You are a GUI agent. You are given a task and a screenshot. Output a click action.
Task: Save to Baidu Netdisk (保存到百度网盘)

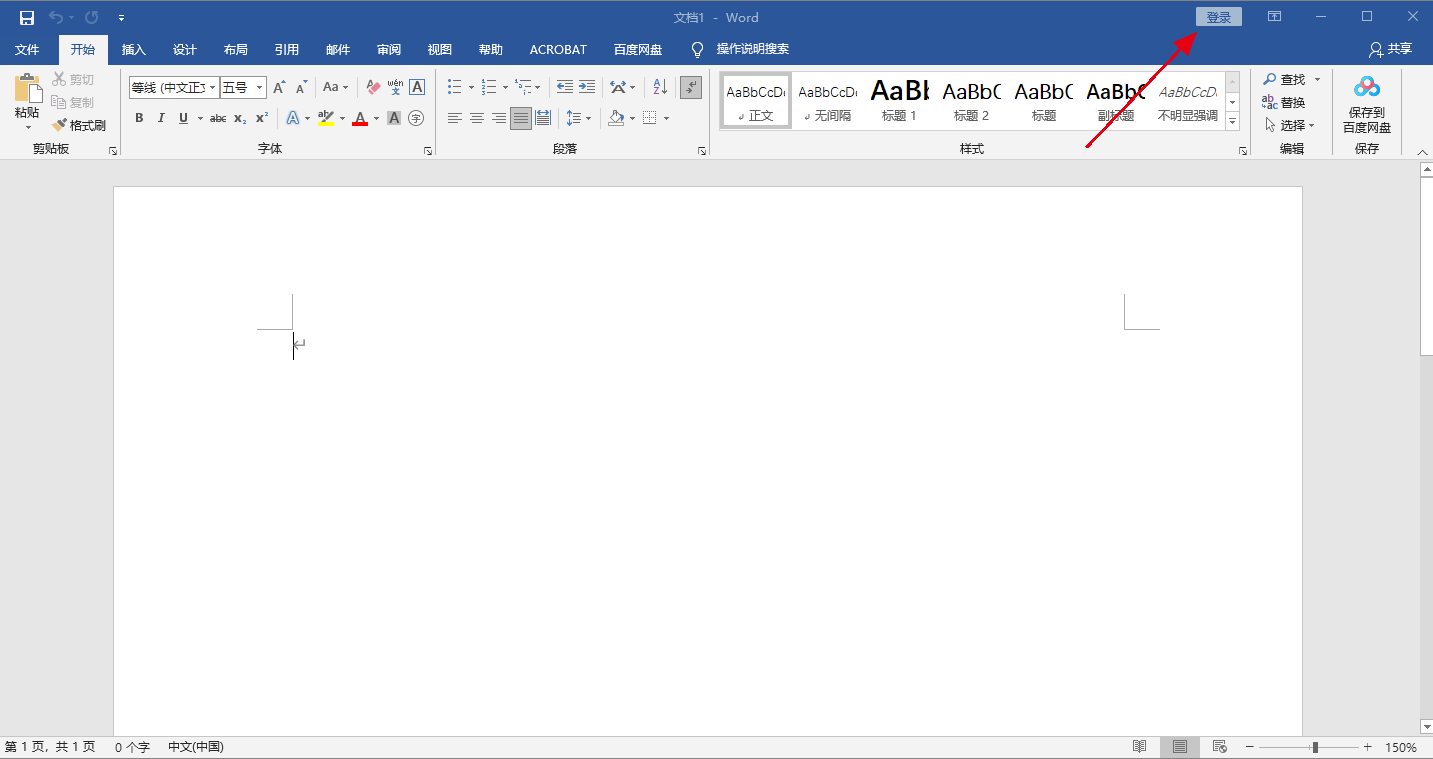[1367, 104]
